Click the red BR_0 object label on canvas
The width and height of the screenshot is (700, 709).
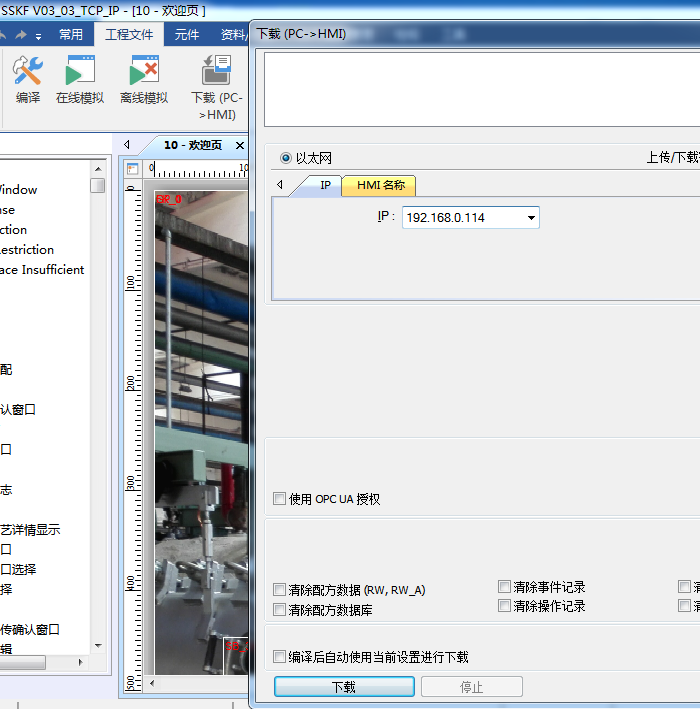[169, 199]
